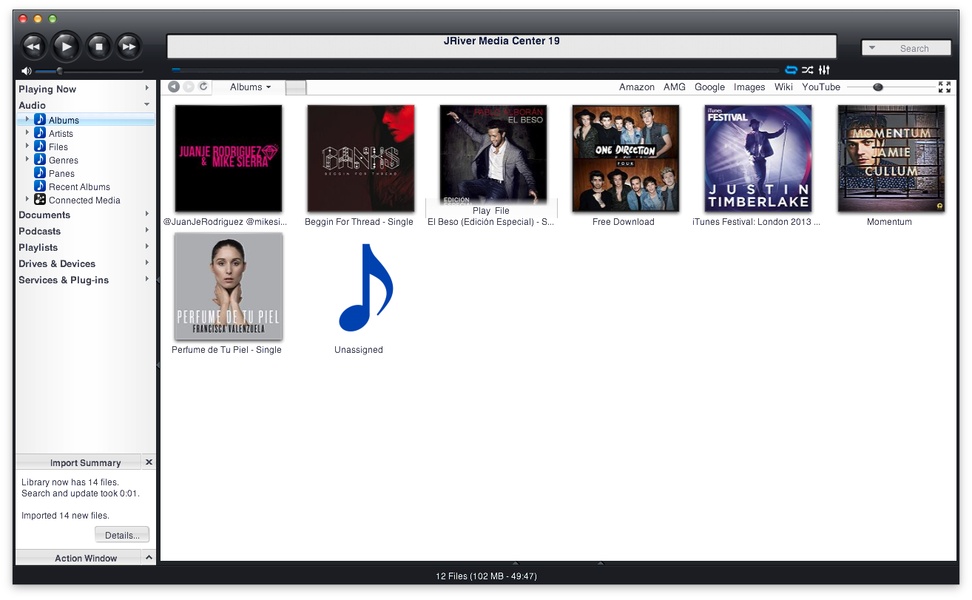972x600 pixels.
Task: Toggle the full-screen expand icon
Action: (x=944, y=87)
